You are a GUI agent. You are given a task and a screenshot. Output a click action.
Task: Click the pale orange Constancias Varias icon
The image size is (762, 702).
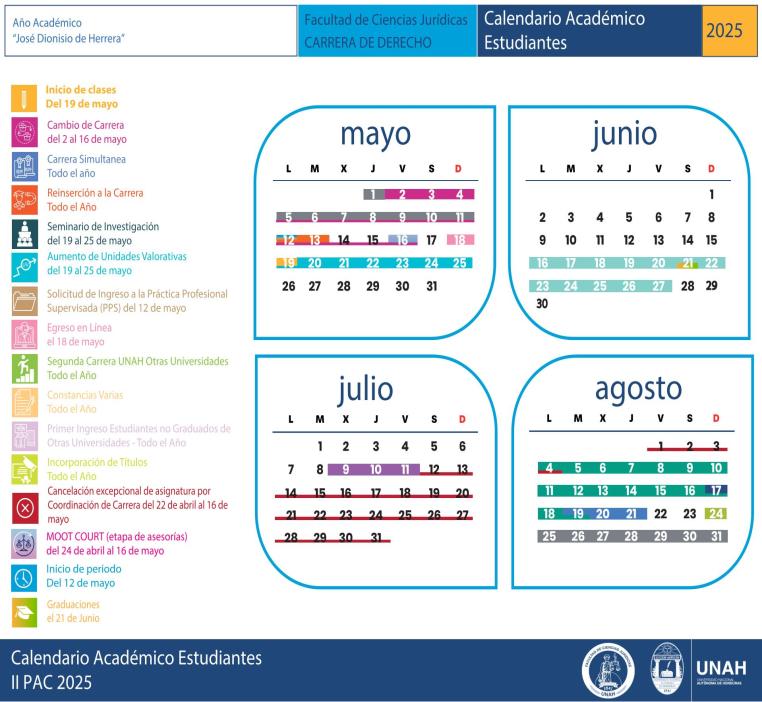pos(24,402)
